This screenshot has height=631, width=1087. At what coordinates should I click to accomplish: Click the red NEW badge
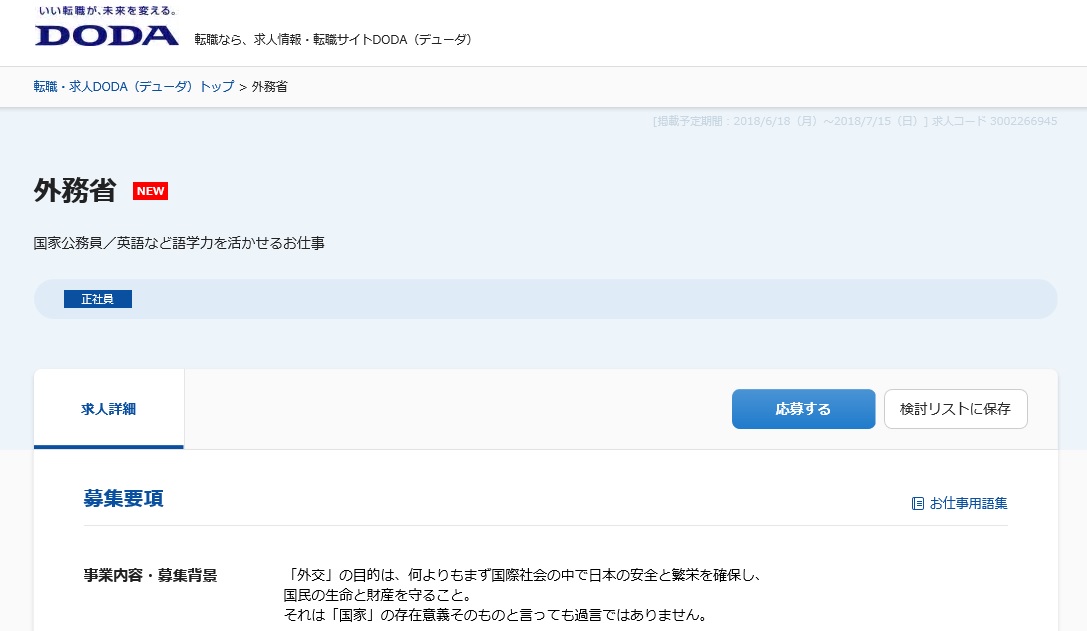(x=150, y=191)
